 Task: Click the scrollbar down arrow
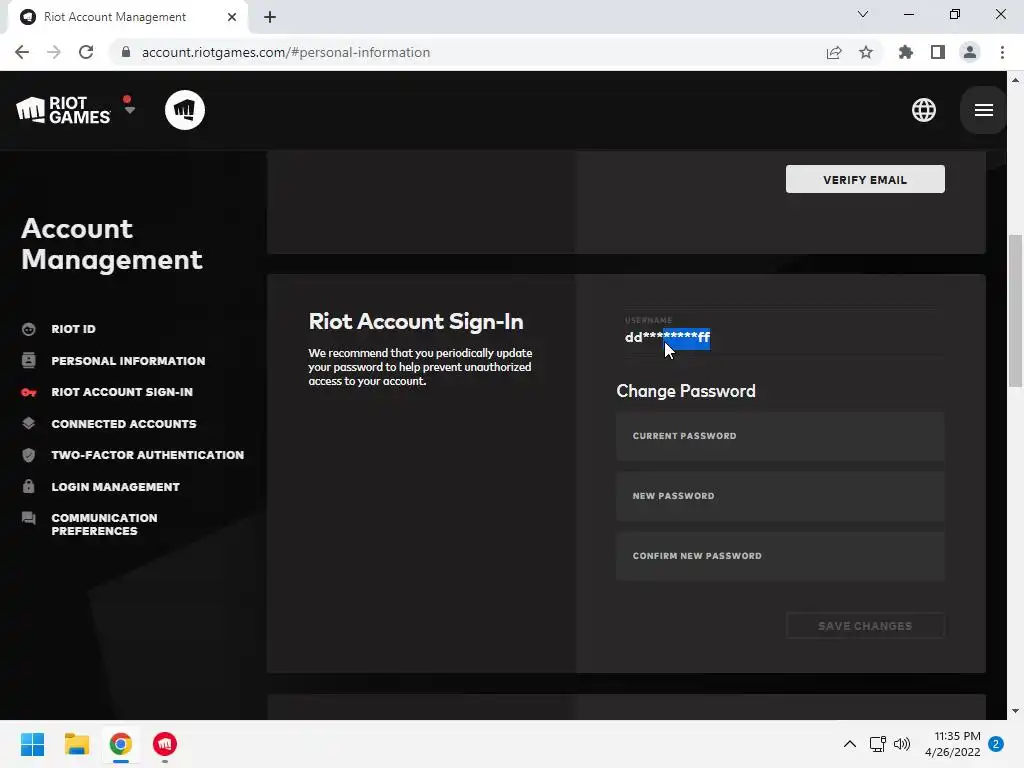pyautogui.click(x=1015, y=711)
